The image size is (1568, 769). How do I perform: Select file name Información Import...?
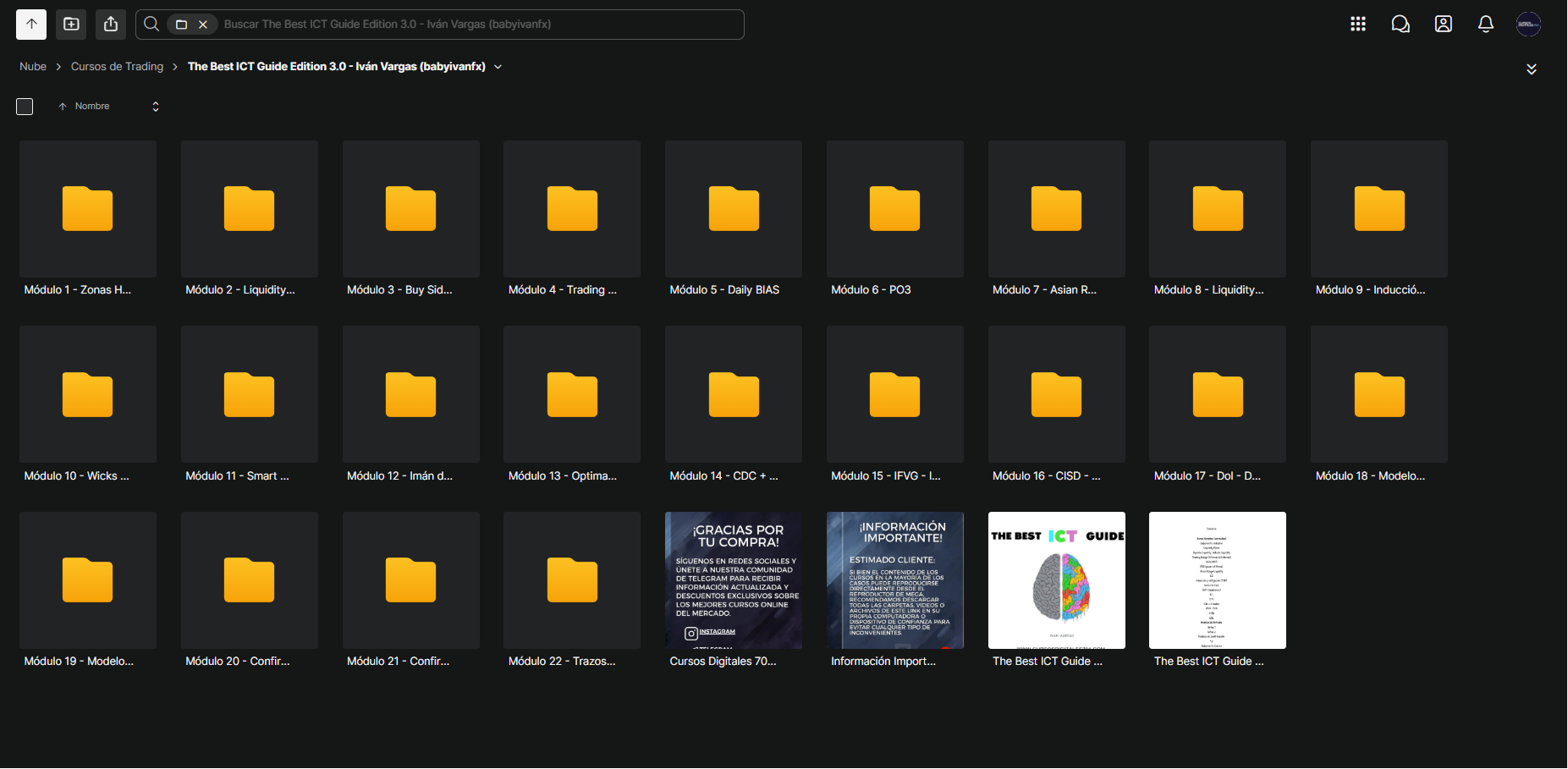pyautogui.click(x=883, y=662)
